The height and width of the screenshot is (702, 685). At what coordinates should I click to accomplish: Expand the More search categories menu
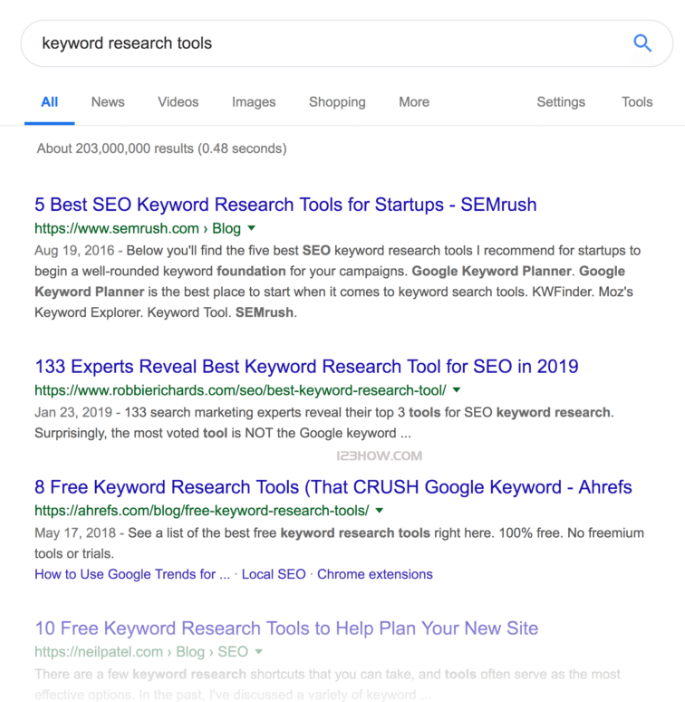[x=413, y=102]
